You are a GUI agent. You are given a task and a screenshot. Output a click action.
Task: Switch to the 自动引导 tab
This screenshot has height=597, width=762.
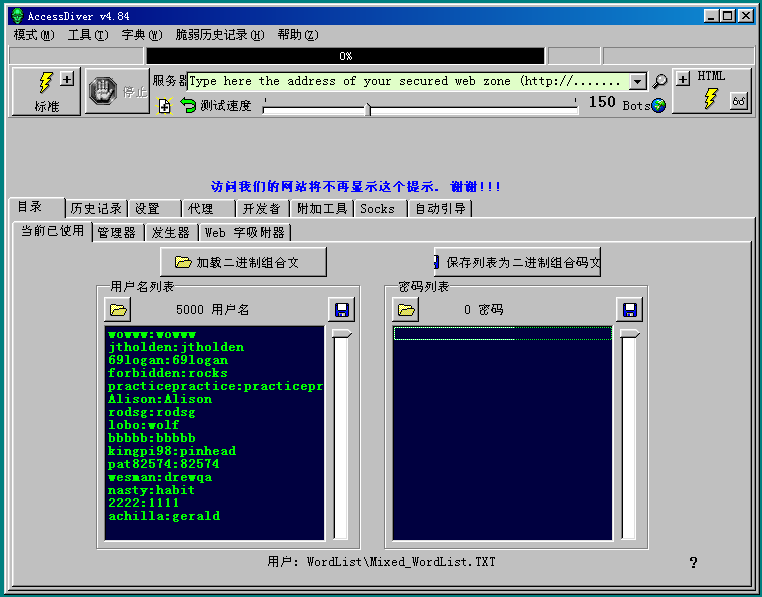point(440,209)
